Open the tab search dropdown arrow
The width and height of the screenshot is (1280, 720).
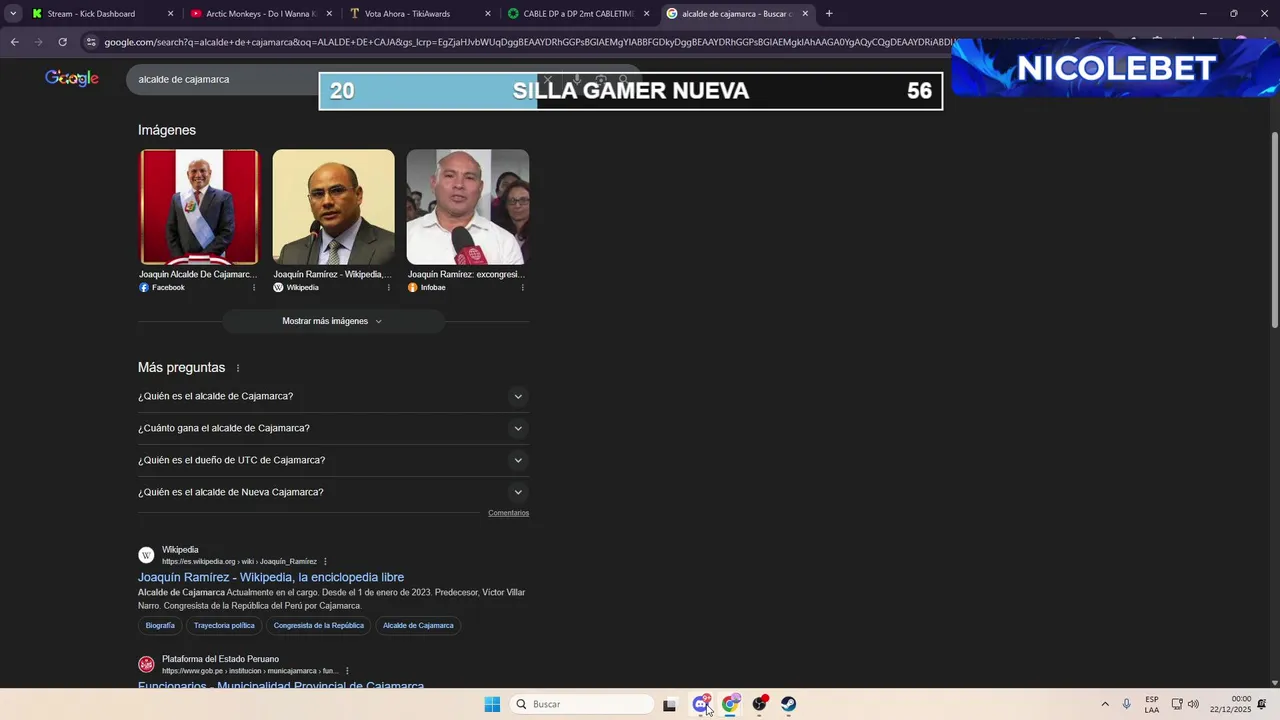[13, 14]
